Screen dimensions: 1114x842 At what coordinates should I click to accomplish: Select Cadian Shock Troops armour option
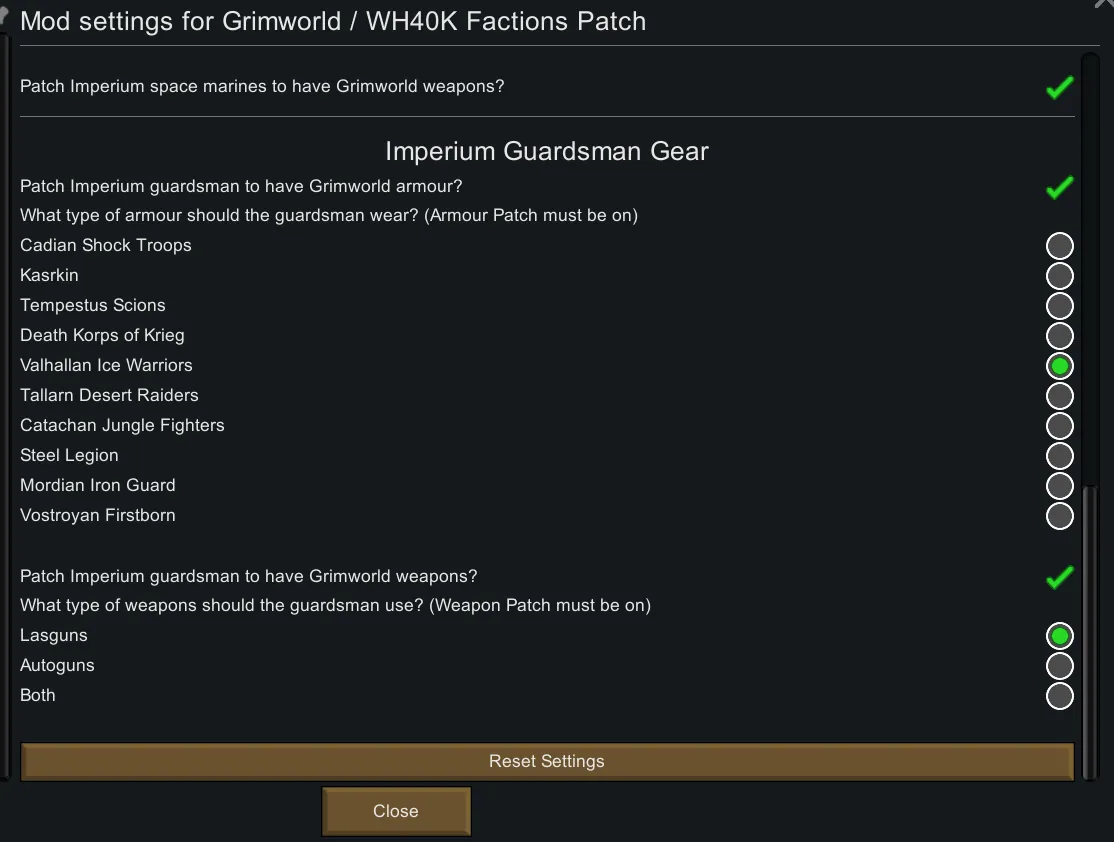[1059, 246]
